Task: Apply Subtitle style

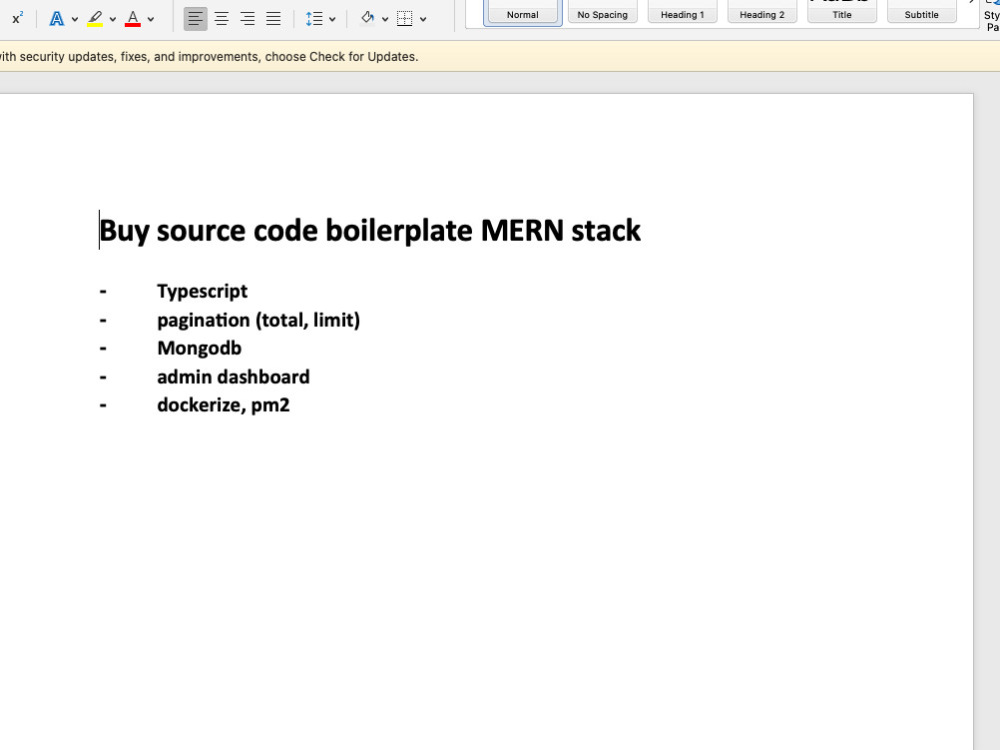Action: pos(922,11)
